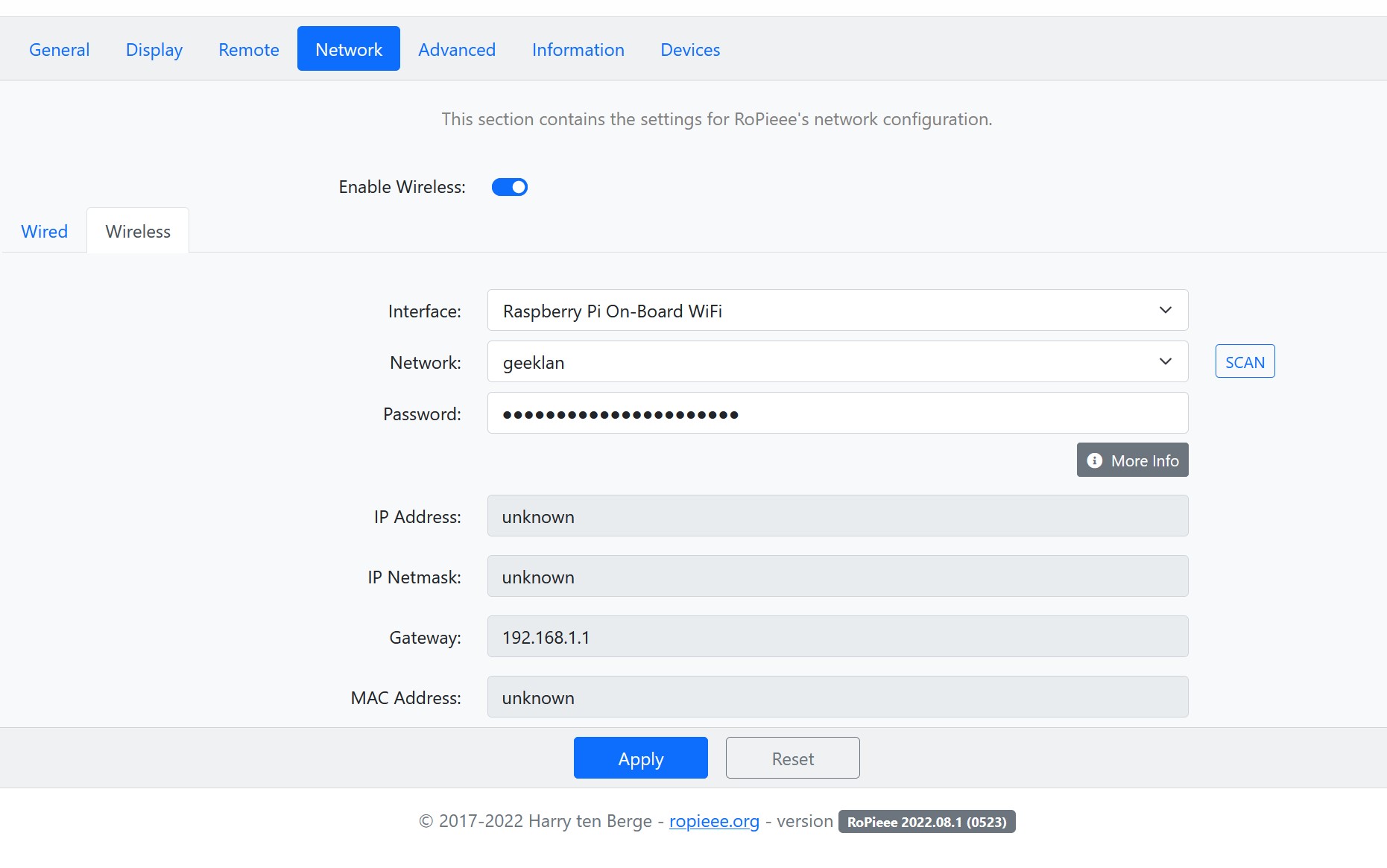Open the ropieee.org link
This screenshot has width=1387, height=868.
click(x=714, y=821)
